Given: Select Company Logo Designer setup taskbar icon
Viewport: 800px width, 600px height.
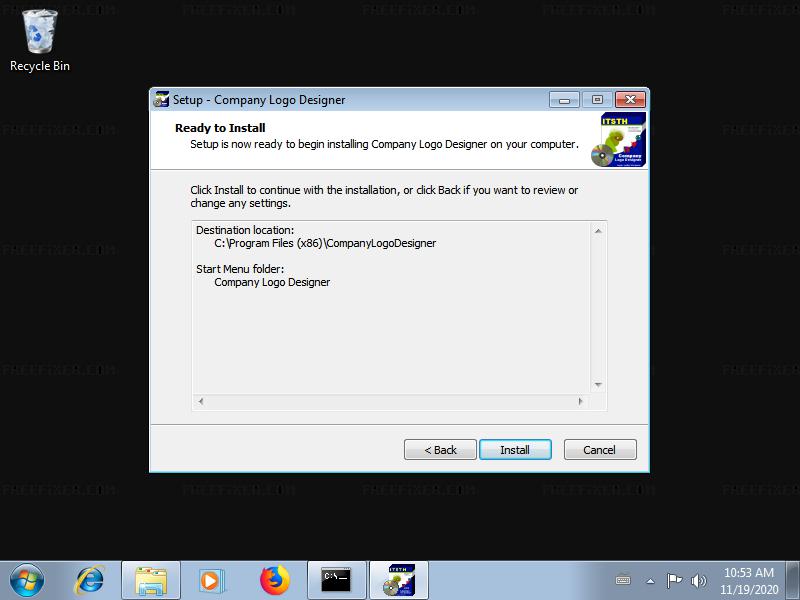Looking at the screenshot, I should tap(399, 581).
